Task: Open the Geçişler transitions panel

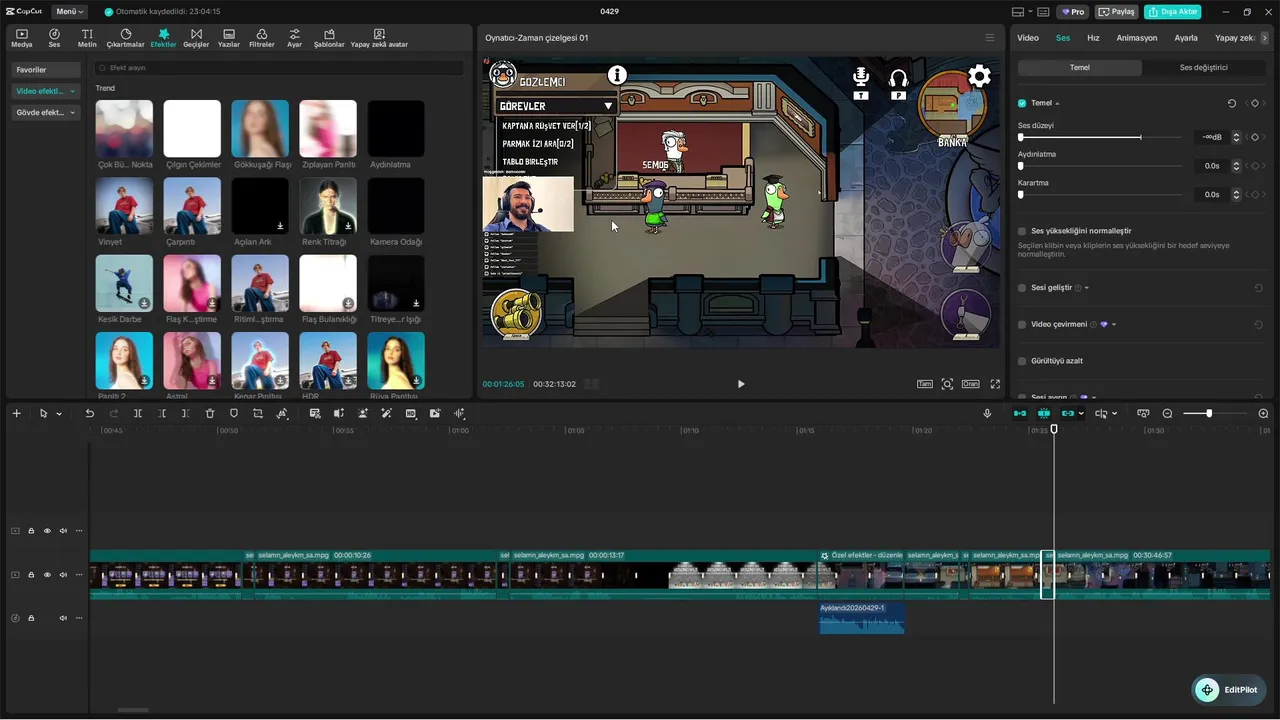Action: (196, 38)
